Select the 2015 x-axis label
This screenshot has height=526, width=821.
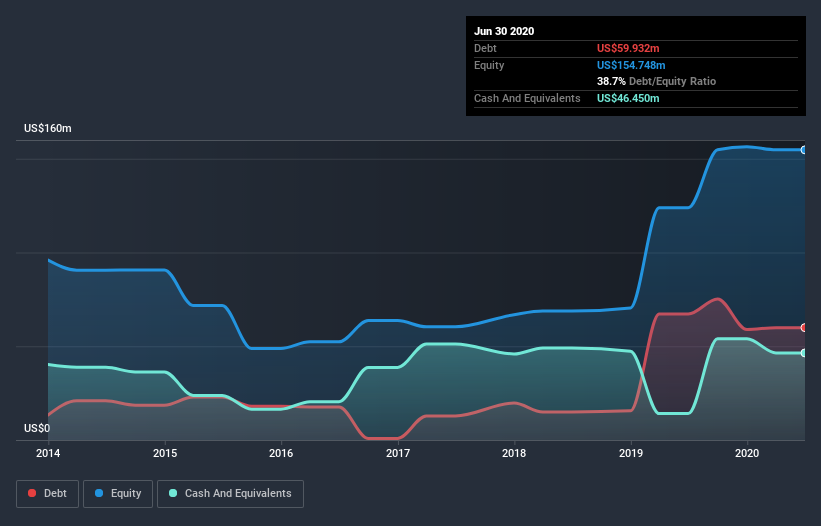pos(165,453)
